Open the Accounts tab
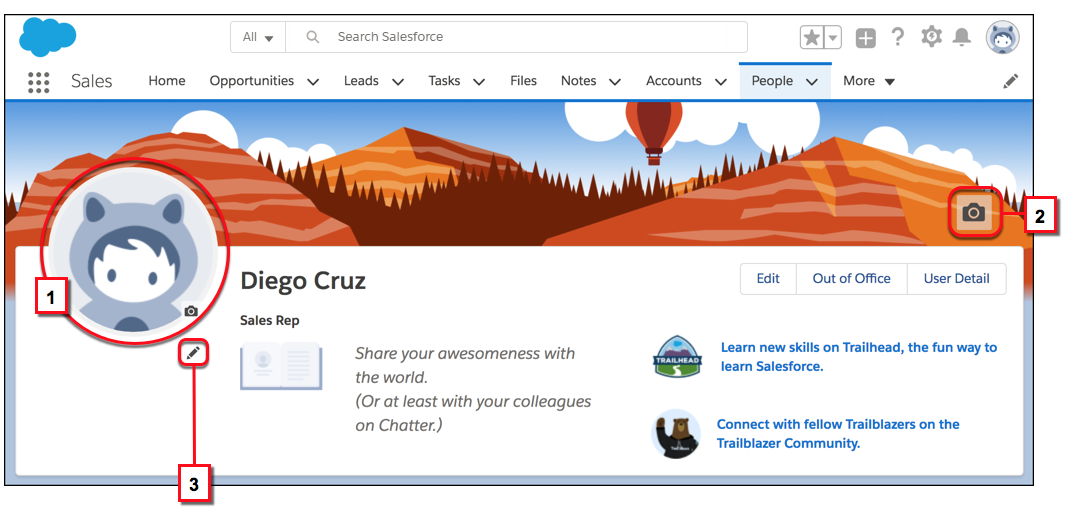This screenshot has width=1067, height=512. click(x=674, y=81)
